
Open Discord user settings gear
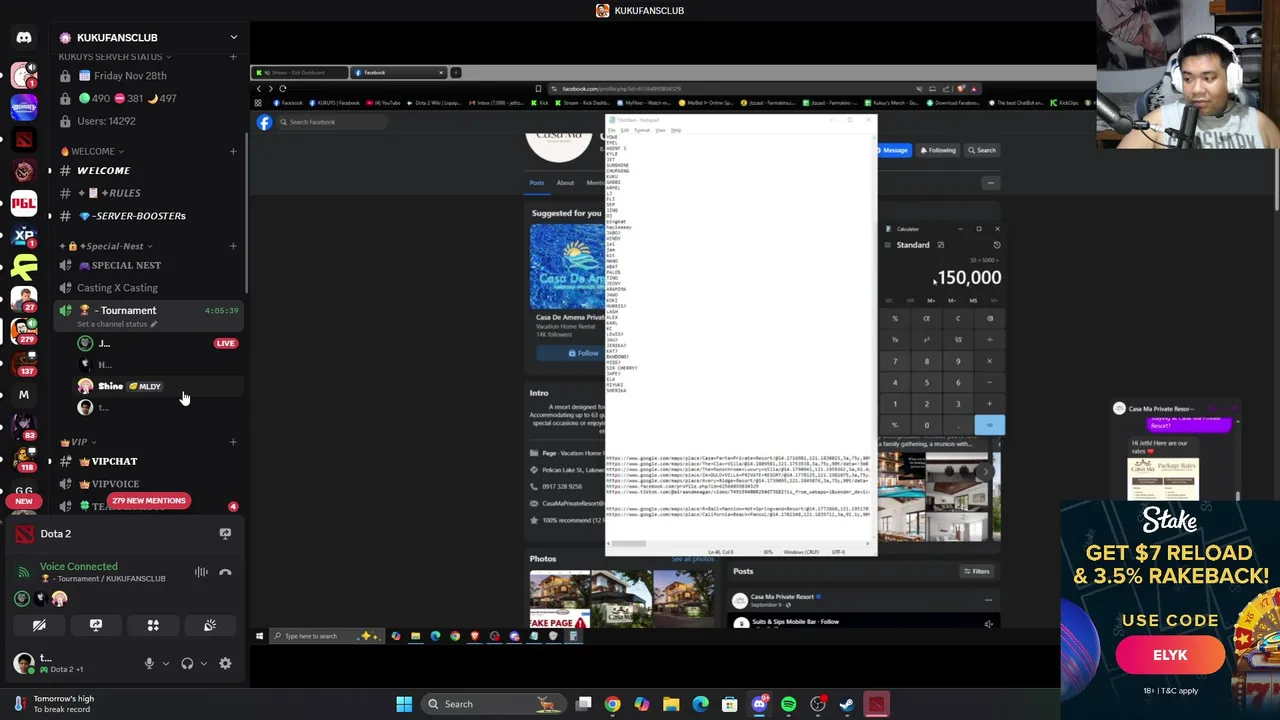[x=225, y=663]
